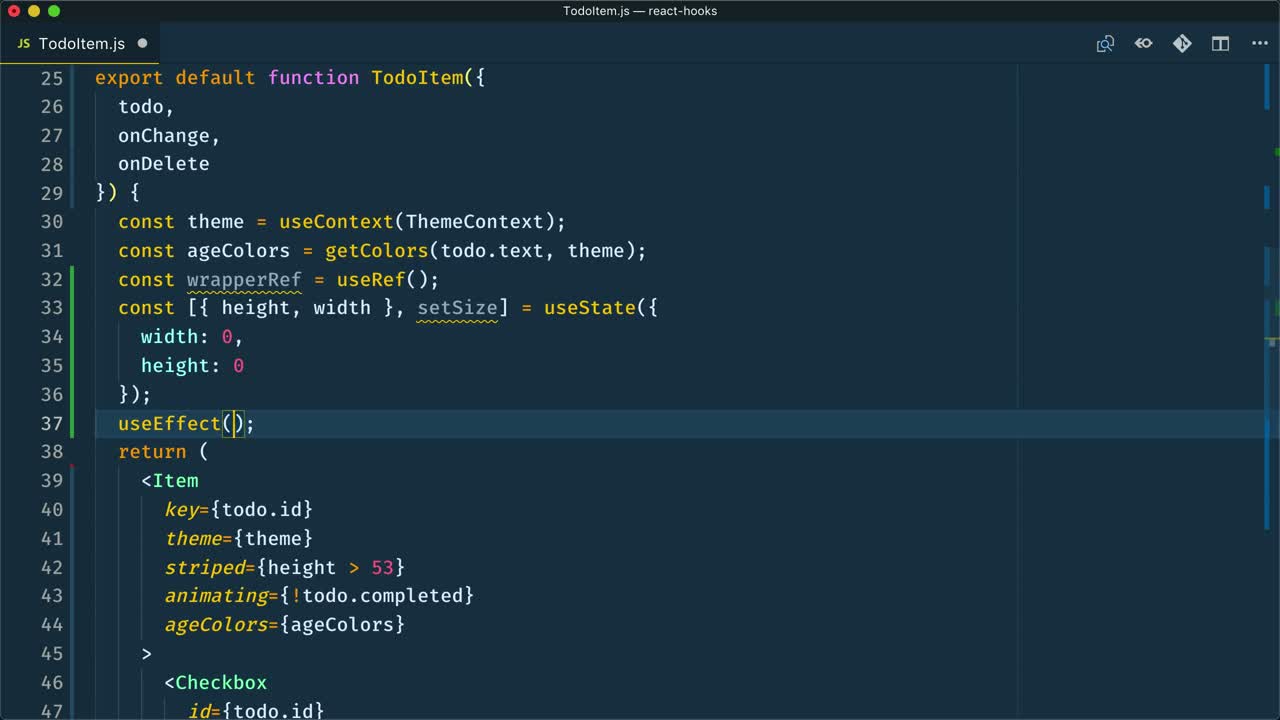
Task: Click the yellow JS language icon on the tab
Action: (x=22, y=43)
